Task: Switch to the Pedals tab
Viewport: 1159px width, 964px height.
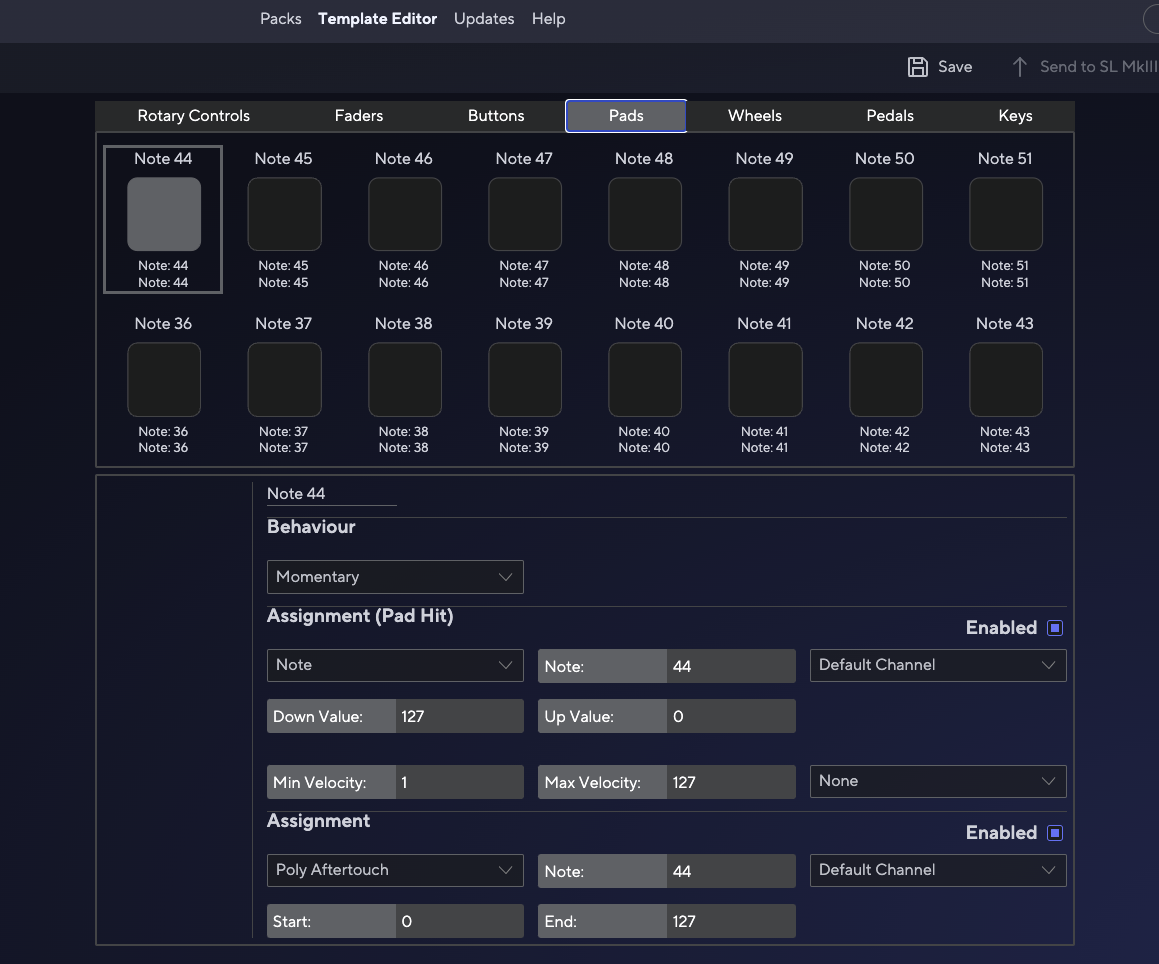Action: pyautogui.click(x=890, y=116)
